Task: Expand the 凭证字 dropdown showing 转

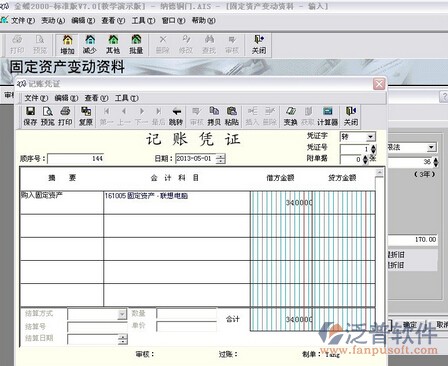Action: pyautogui.click(x=370, y=137)
